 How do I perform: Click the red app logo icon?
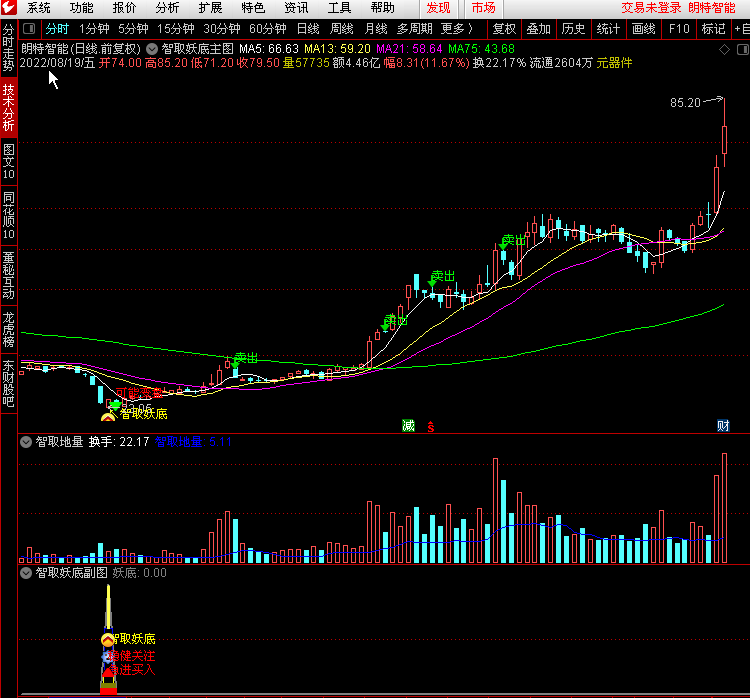click(9, 8)
